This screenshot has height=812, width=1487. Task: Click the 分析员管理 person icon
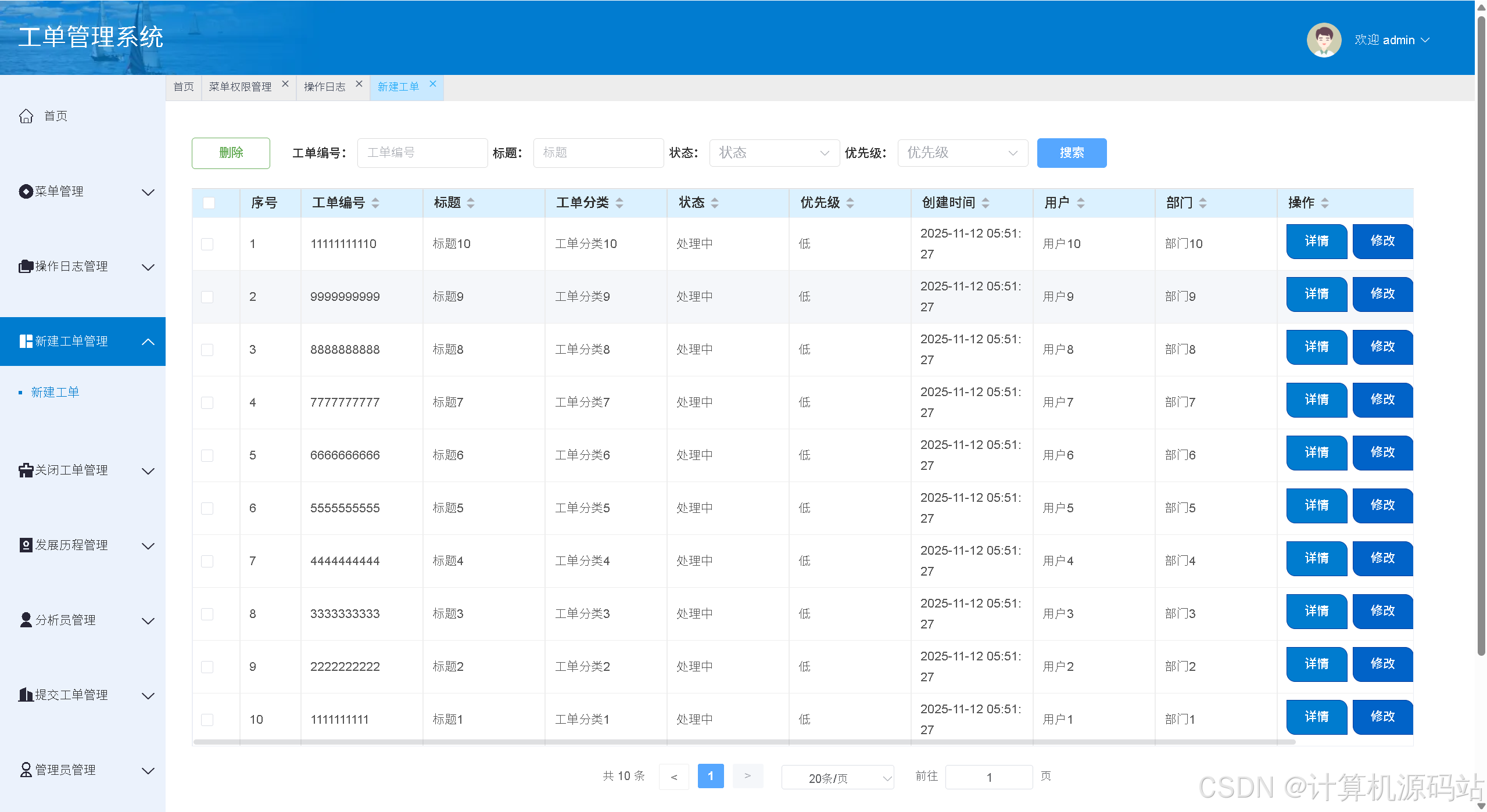coord(26,620)
